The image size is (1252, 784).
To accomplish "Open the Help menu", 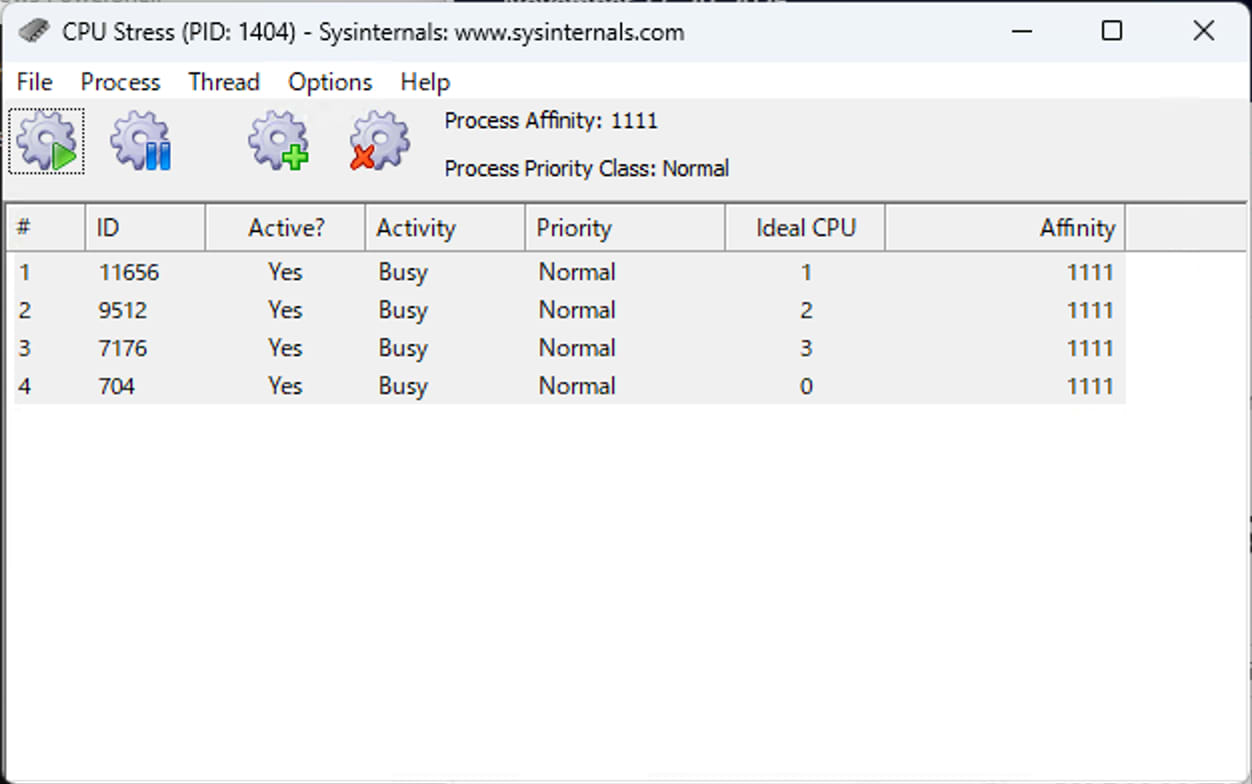I will [425, 82].
